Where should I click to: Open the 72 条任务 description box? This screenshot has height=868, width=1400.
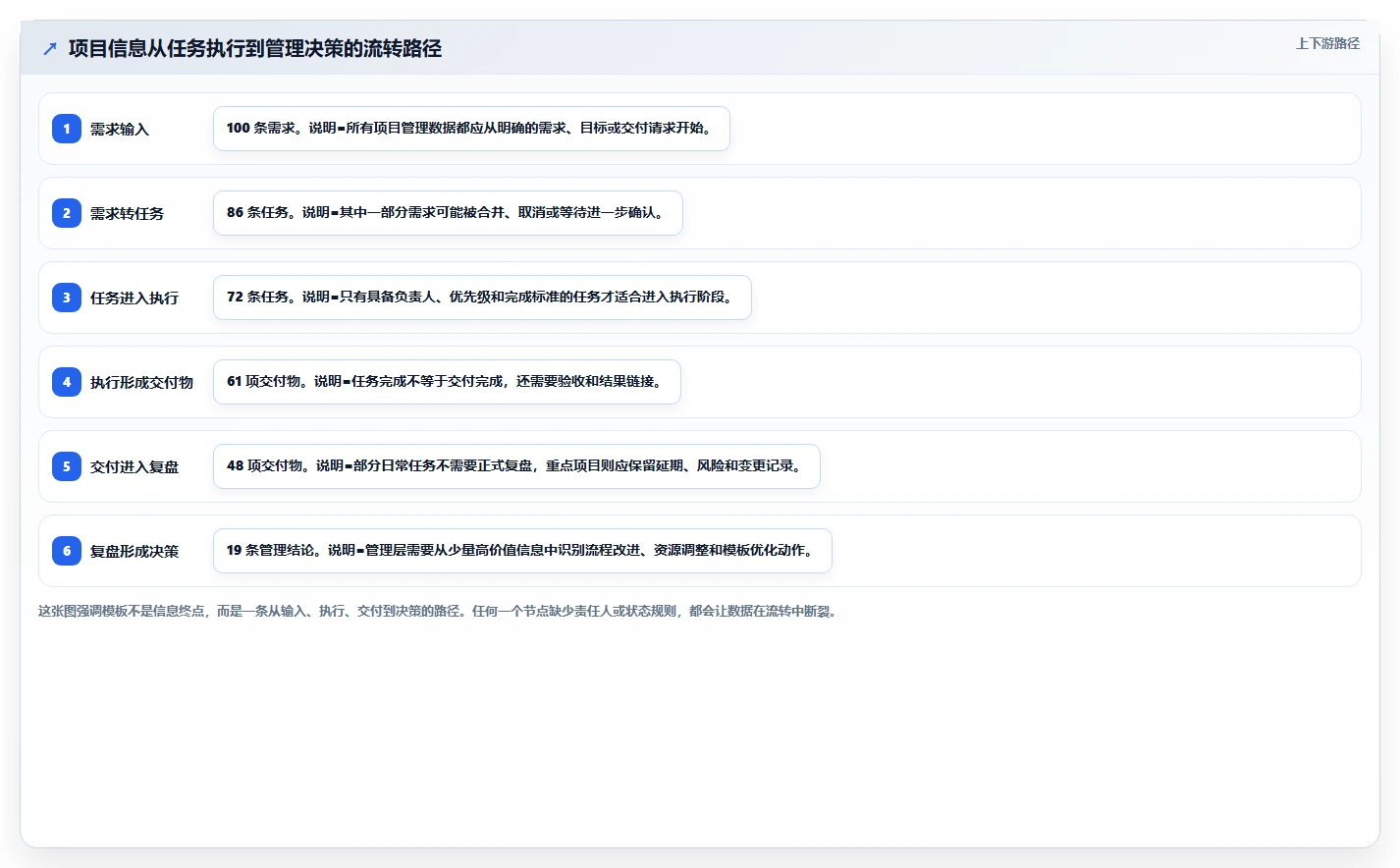[x=482, y=298]
